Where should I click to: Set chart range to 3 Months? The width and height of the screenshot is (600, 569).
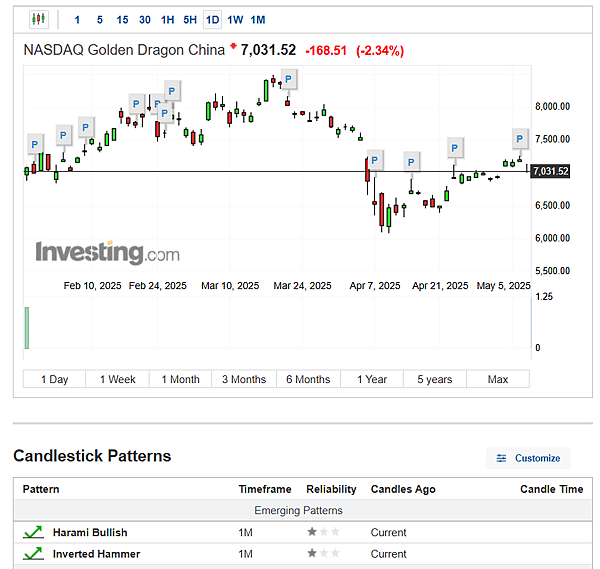[x=244, y=379]
